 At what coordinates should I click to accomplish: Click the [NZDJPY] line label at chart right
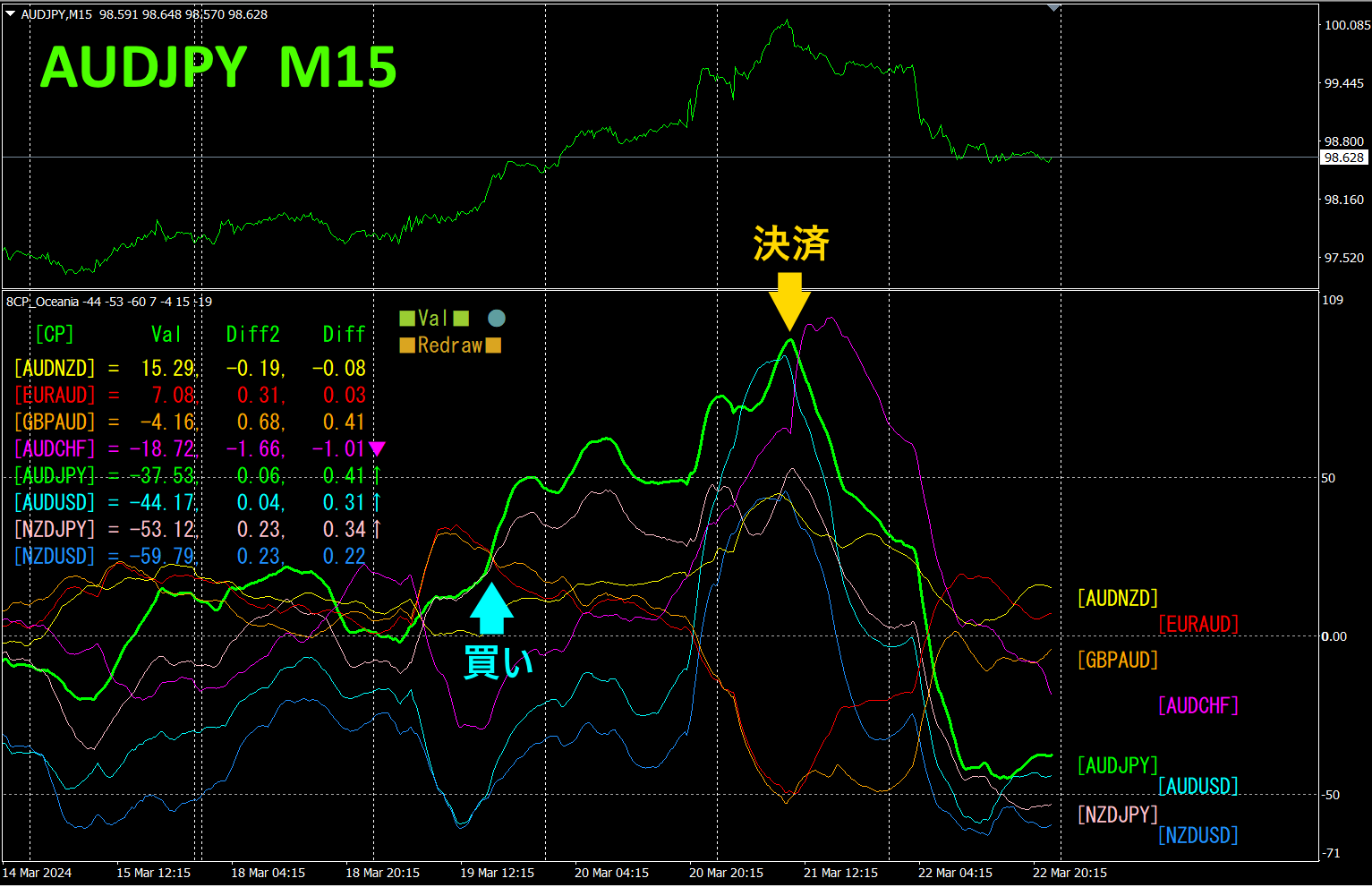(1118, 815)
